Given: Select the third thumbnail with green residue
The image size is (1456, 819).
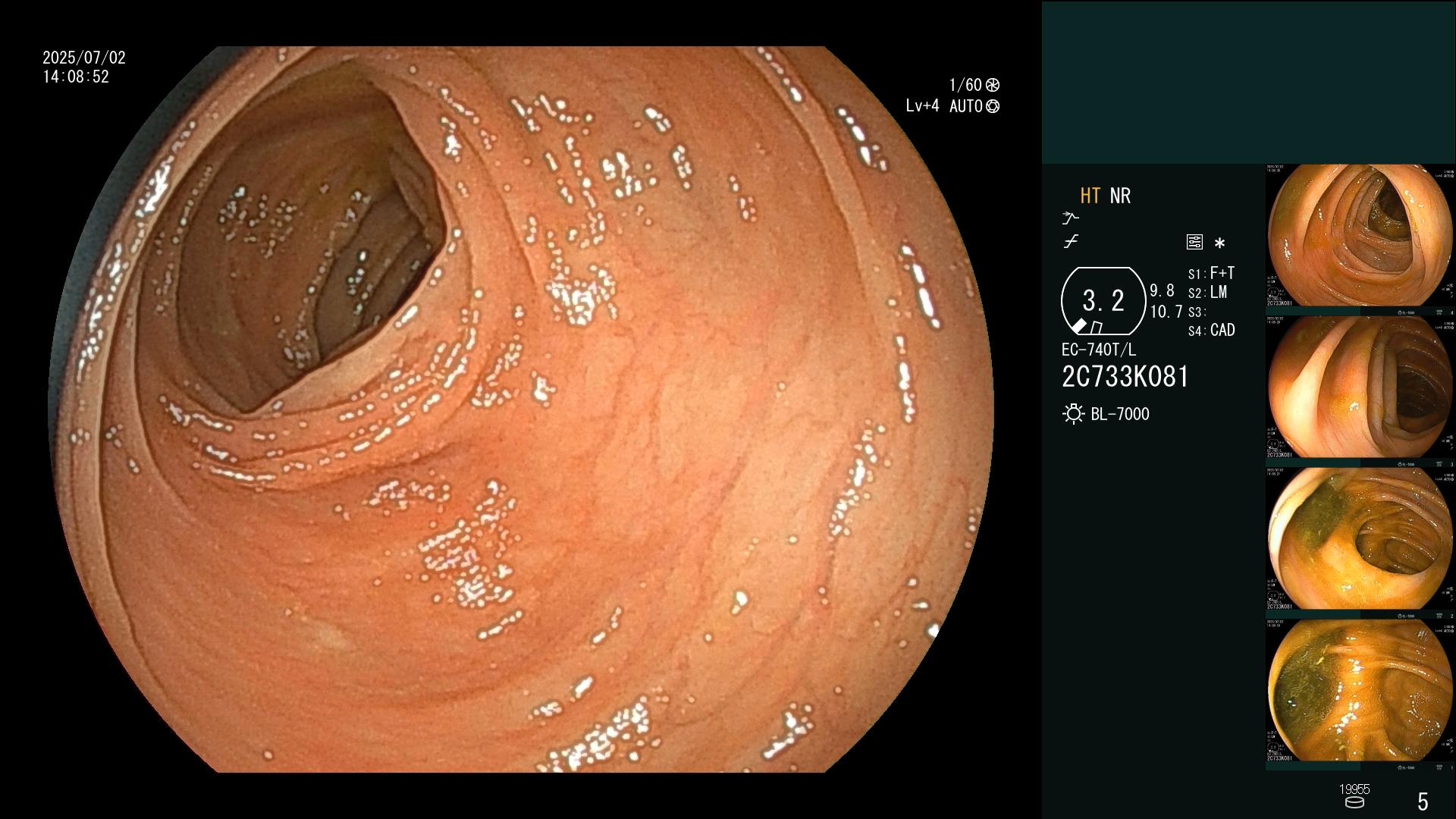Looking at the screenshot, I should (1360, 539).
